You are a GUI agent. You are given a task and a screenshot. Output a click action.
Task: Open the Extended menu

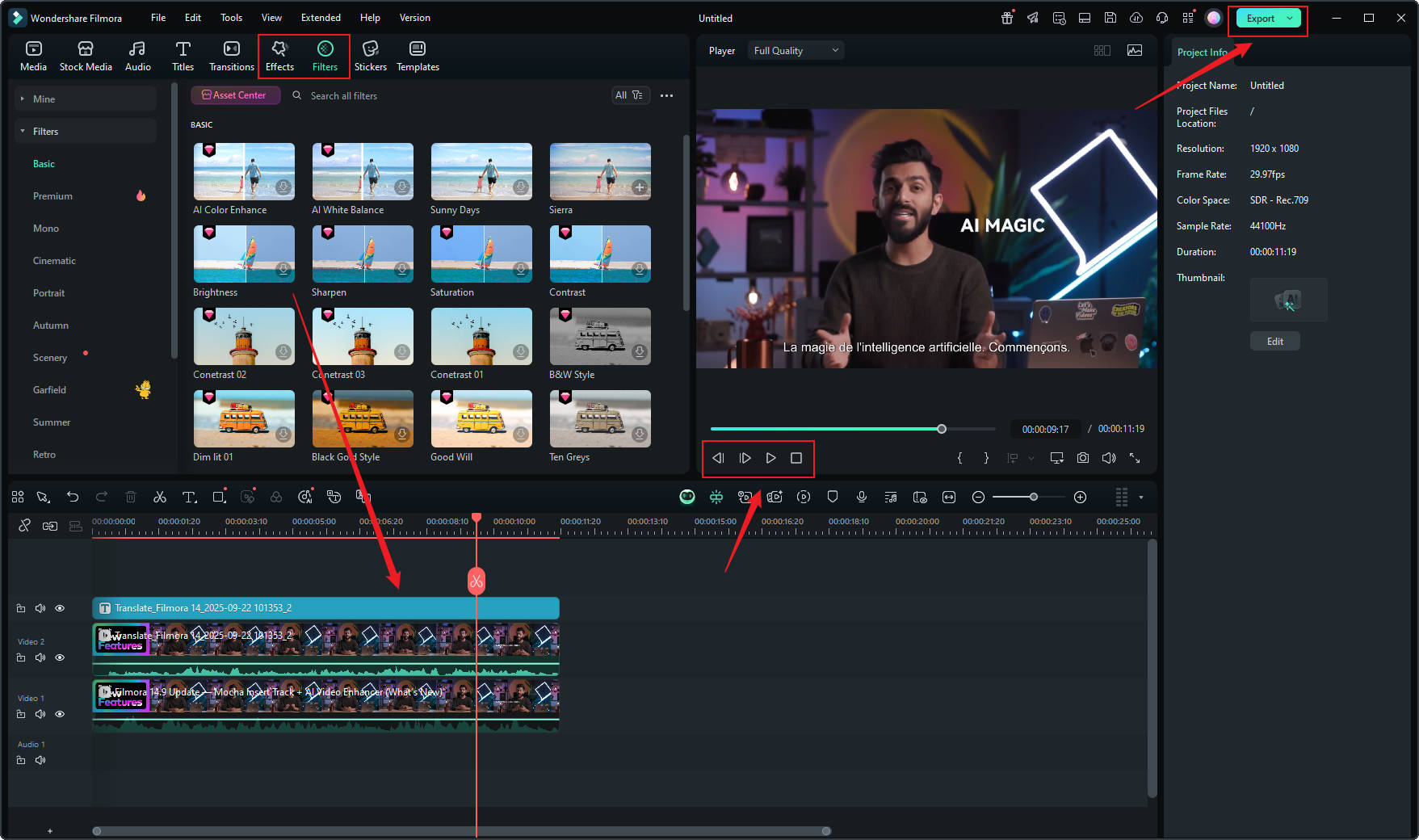(x=321, y=18)
